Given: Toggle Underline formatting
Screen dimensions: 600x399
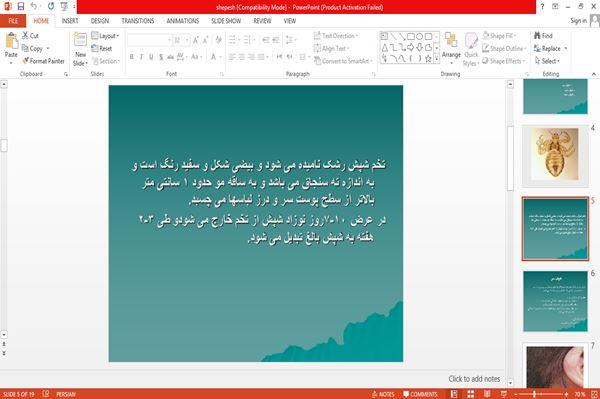Looking at the screenshot, I should coord(151,57).
